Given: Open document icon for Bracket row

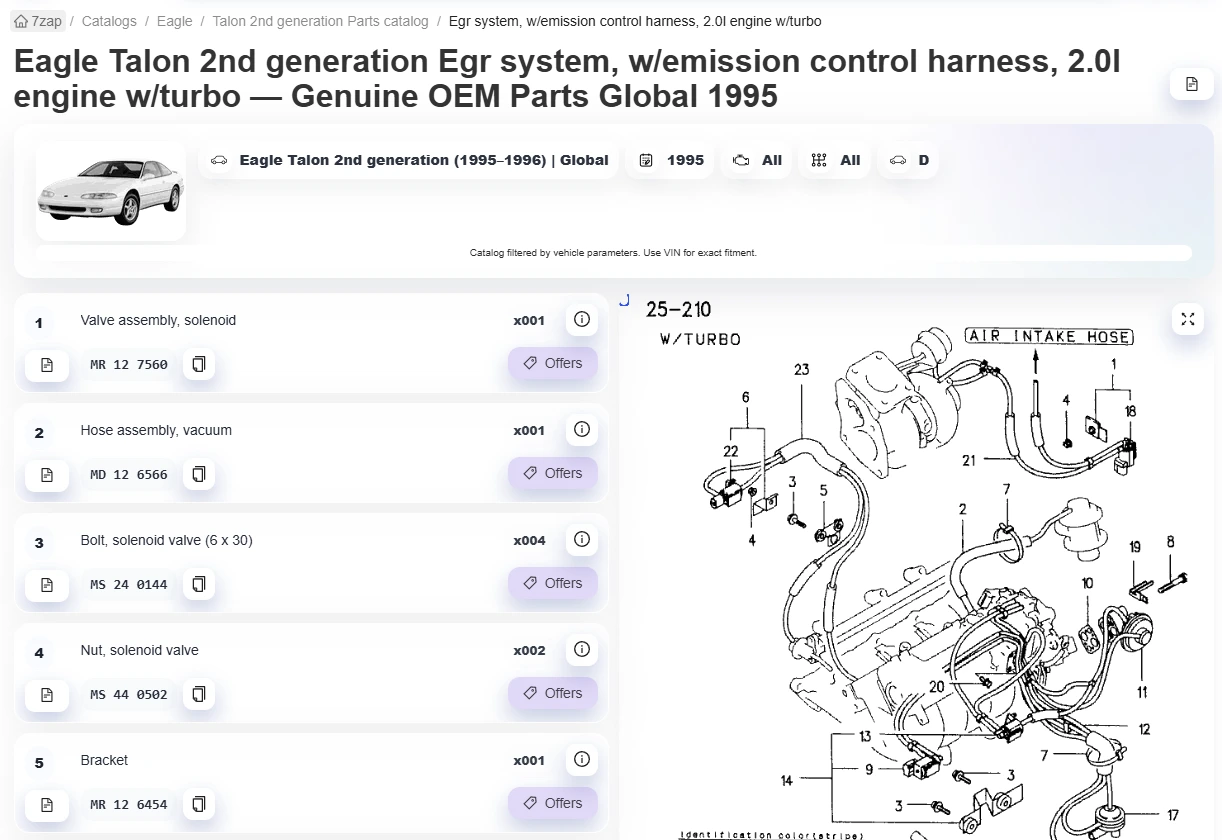Looking at the screenshot, I should coord(47,804).
